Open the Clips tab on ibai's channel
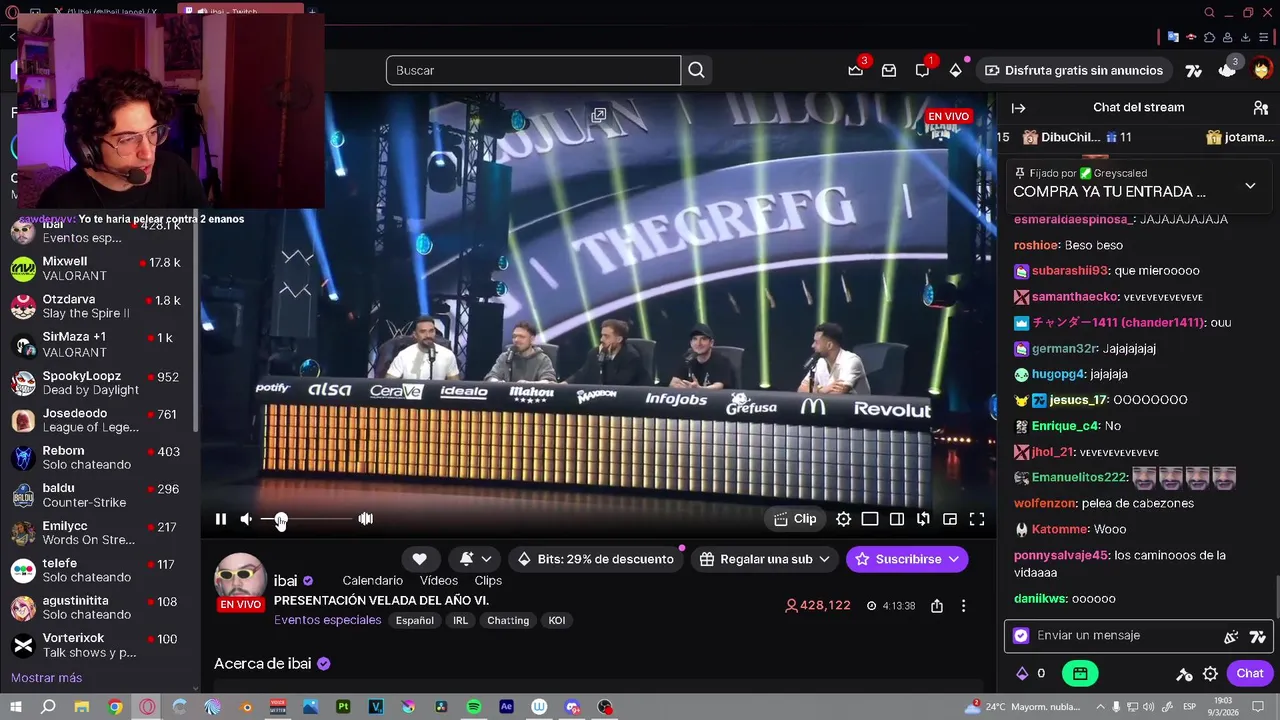1280x720 pixels. click(x=488, y=581)
